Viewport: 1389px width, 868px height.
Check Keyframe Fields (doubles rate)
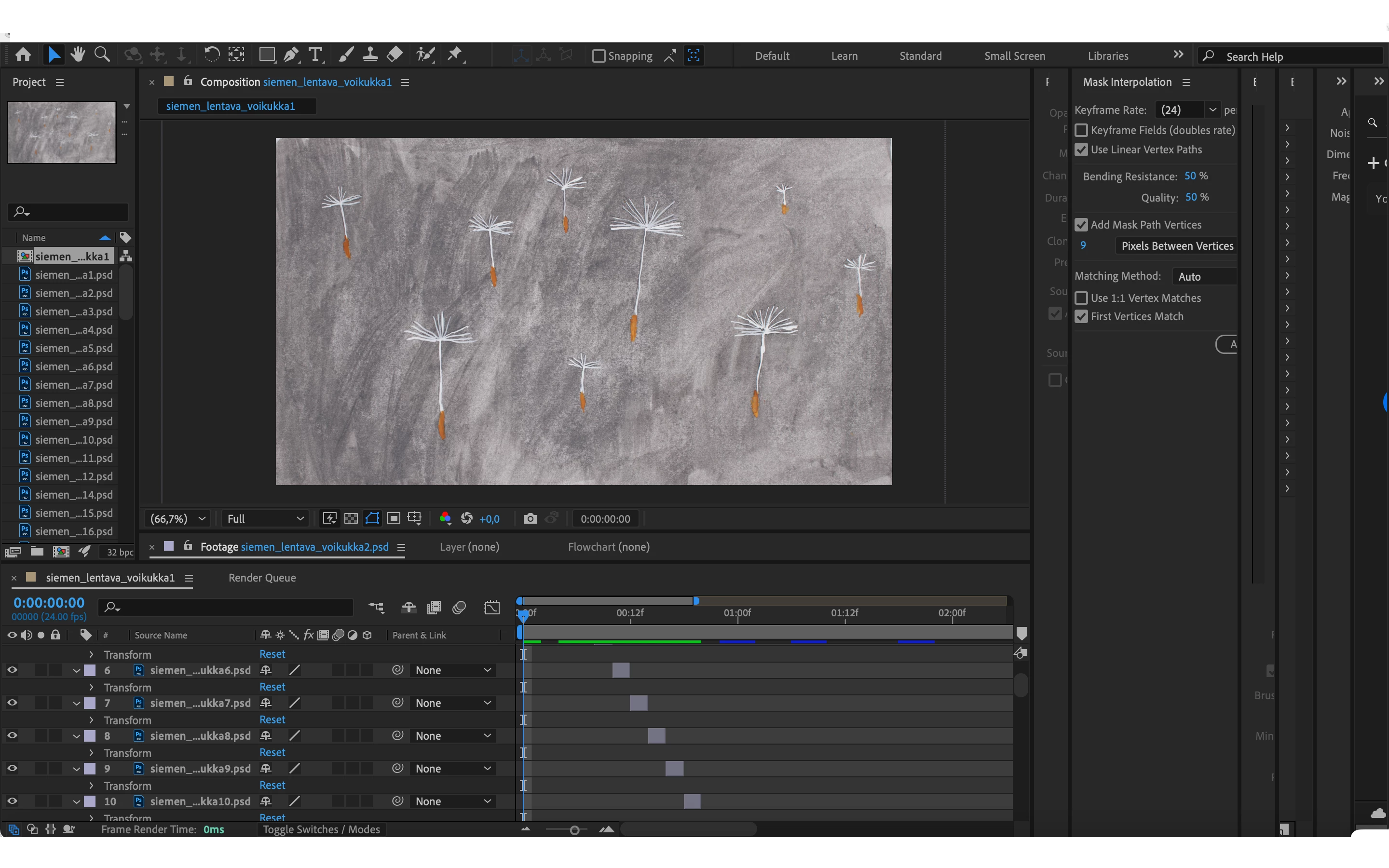click(1081, 130)
